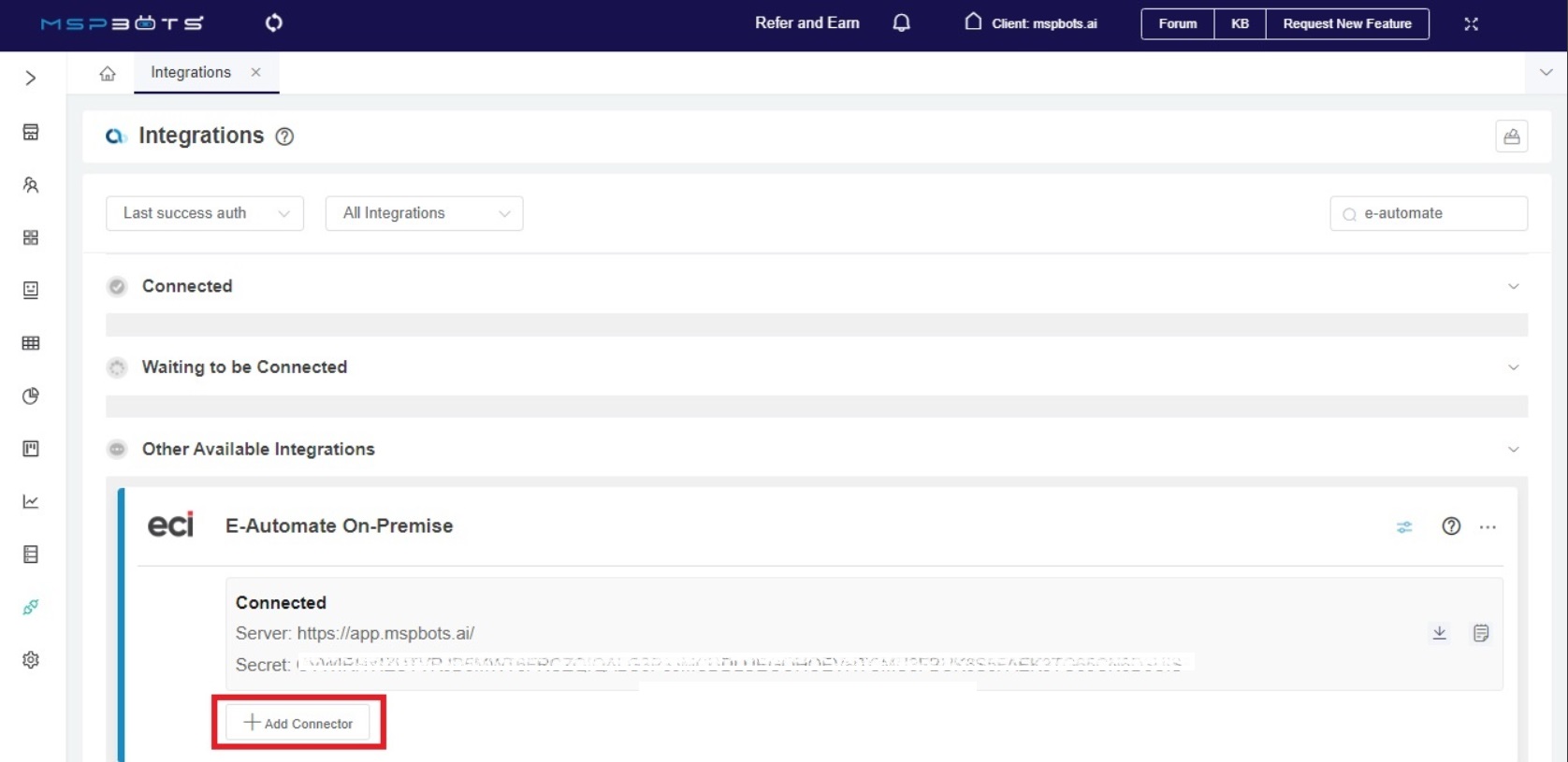
Task: Open the E-Automate three-dots more menu
Action: pos(1488,527)
